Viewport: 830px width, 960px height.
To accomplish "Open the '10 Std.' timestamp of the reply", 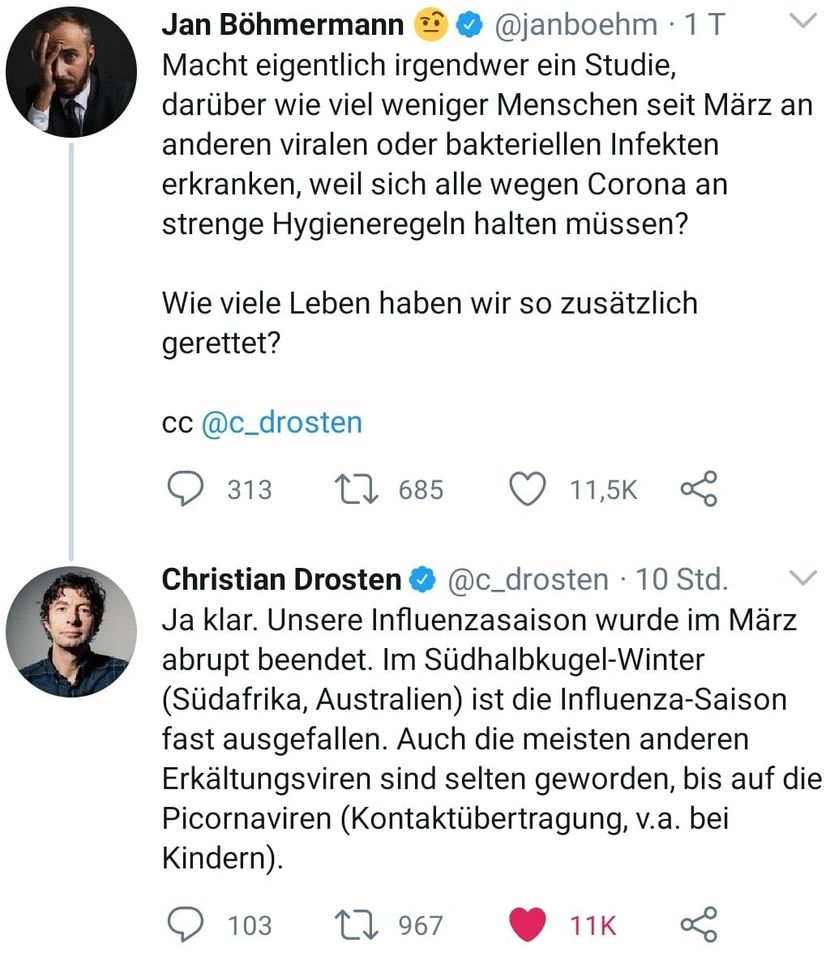I will pyautogui.click(x=682, y=579).
